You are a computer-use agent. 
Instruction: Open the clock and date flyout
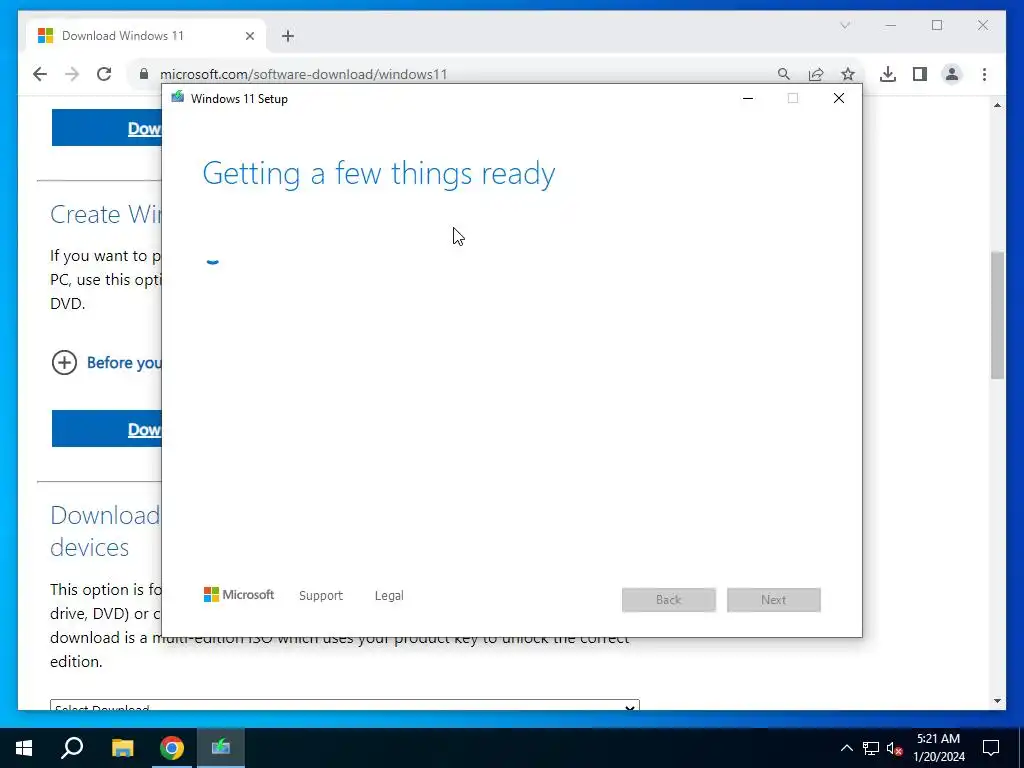point(938,748)
